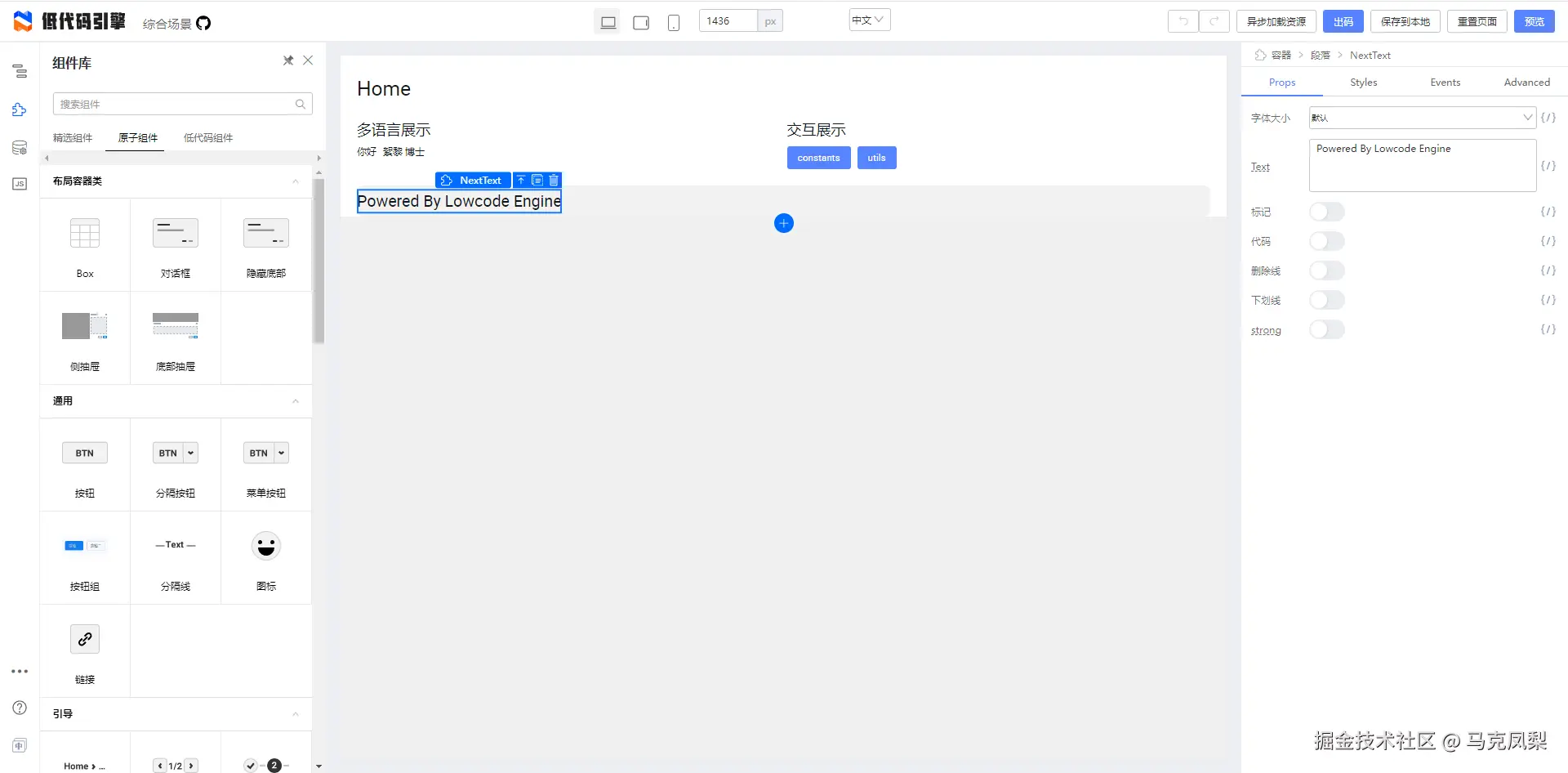Toggle the strong switch

pyautogui.click(x=1326, y=329)
